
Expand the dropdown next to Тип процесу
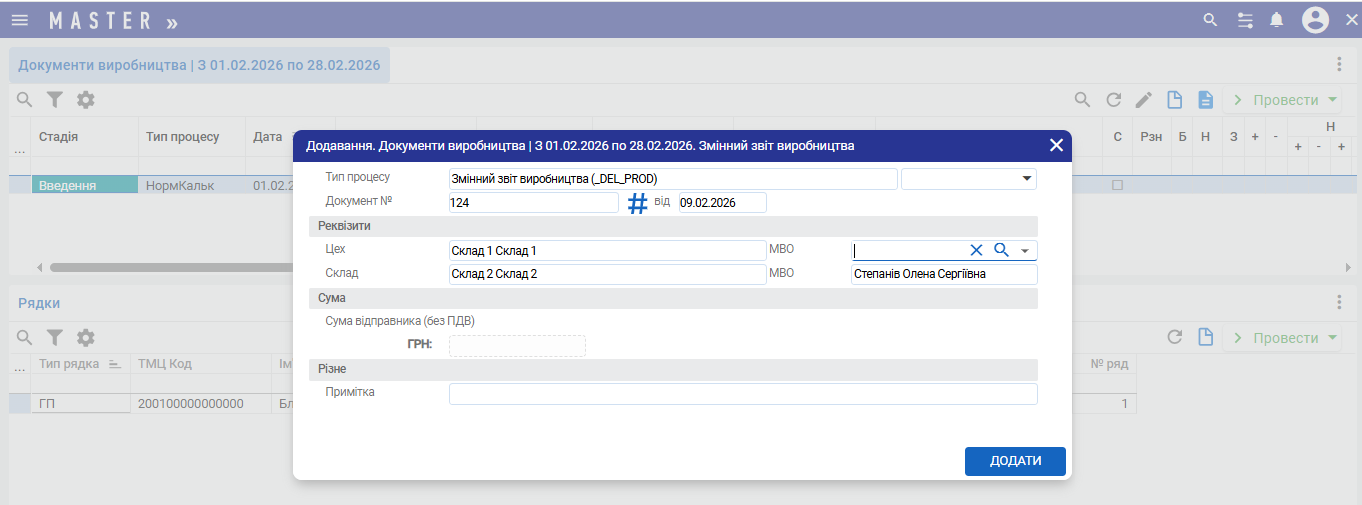click(x=1026, y=179)
